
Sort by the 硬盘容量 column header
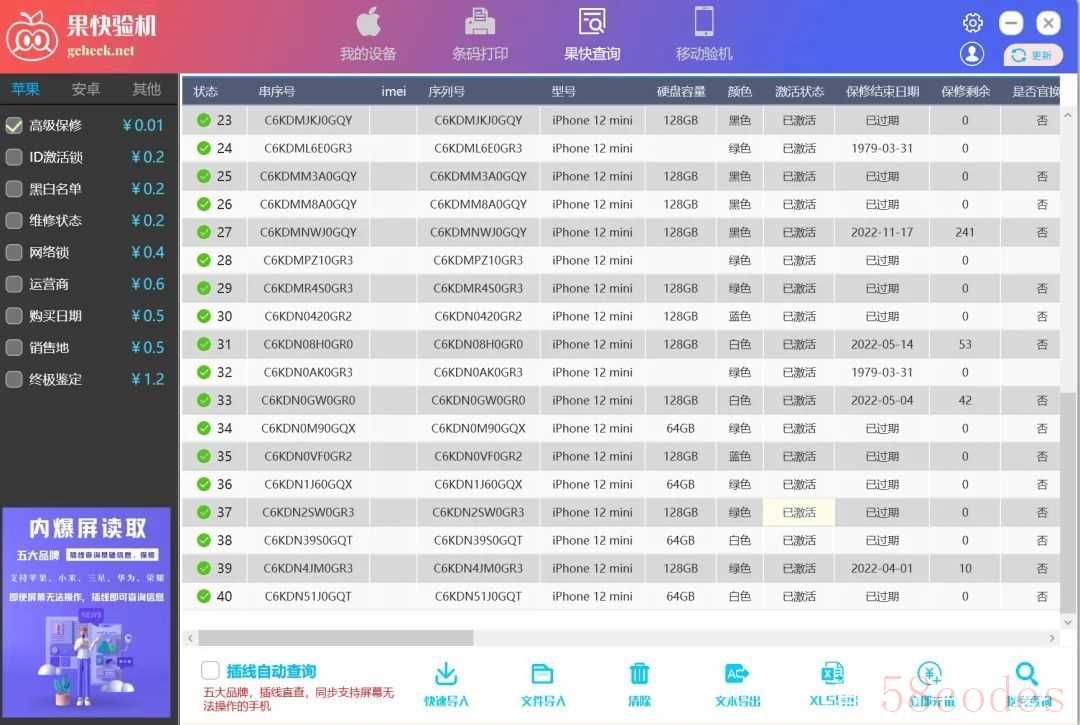coord(681,91)
